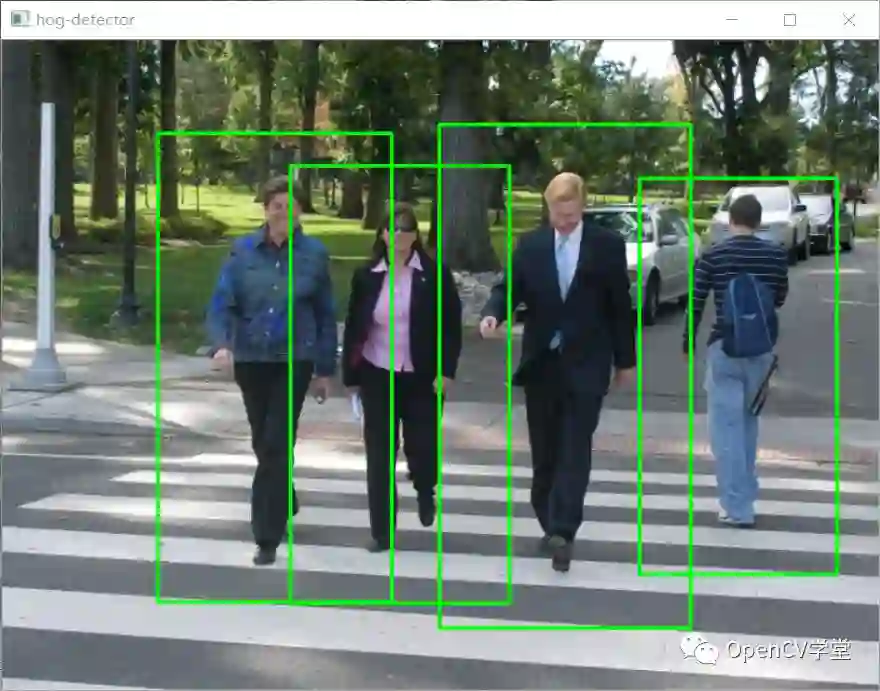Minimize the hog-detector window

pos(731,20)
